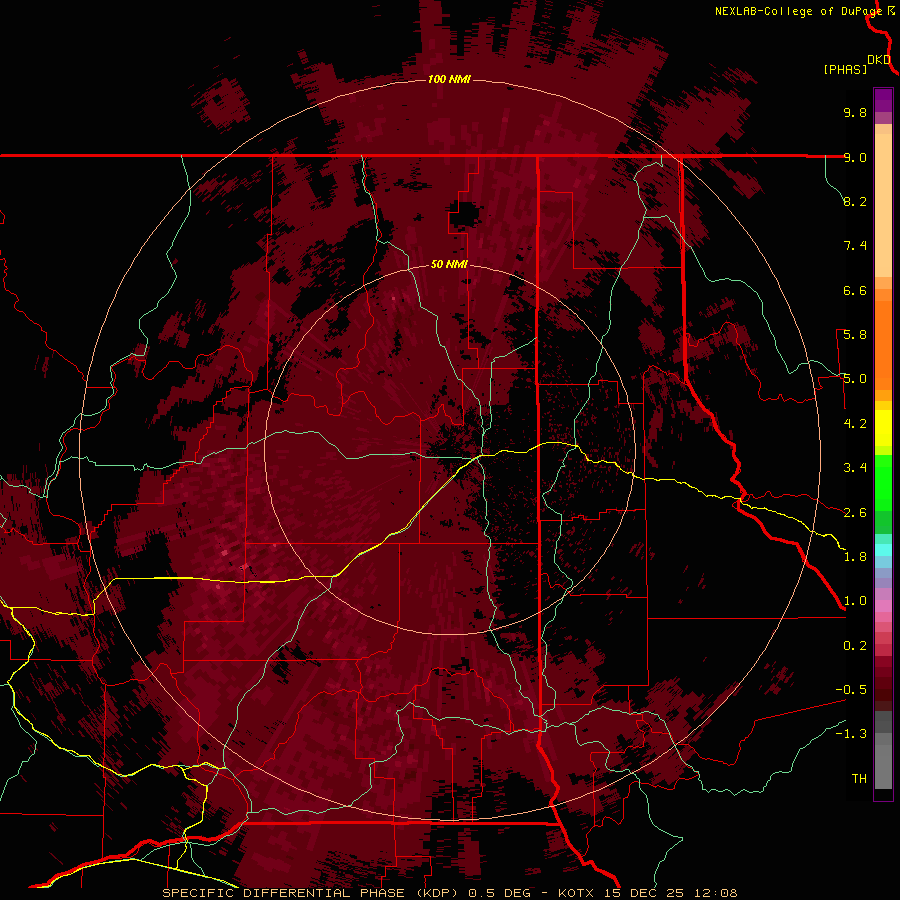Click the DKD label near the top right

[x=879, y=59]
